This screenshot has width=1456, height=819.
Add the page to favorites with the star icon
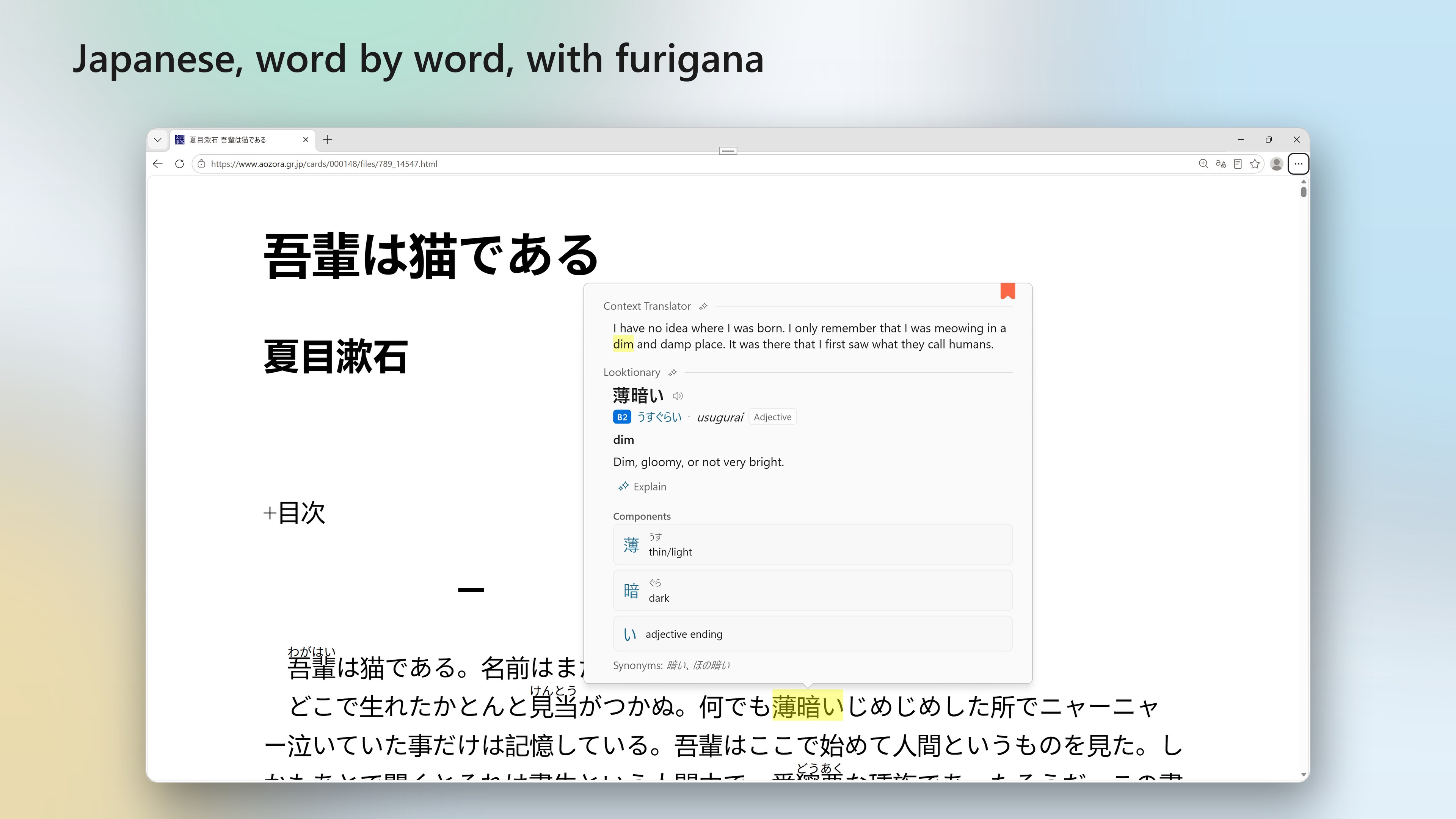(x=1255, y=164)
